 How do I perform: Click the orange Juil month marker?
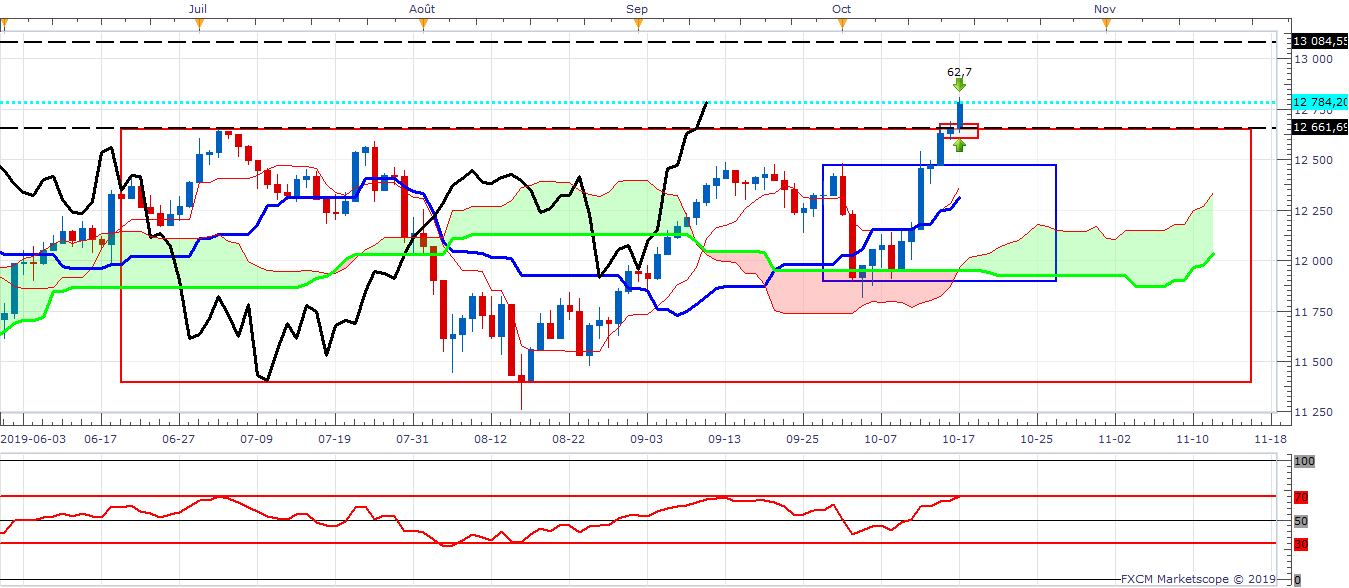[x=199, y=25]
